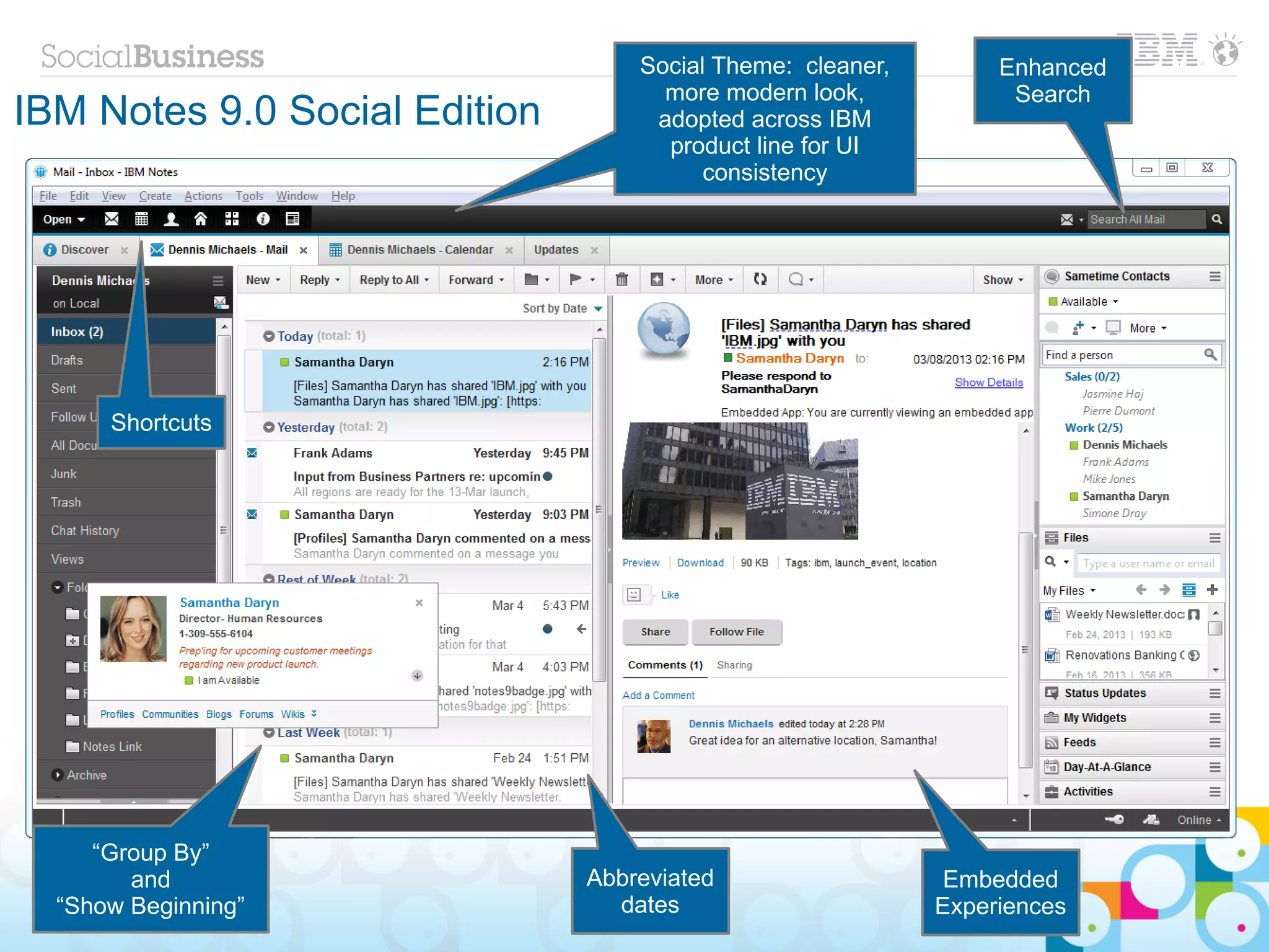Click the refresh arrows icon in mail toolbar

(x=760, y=279)
